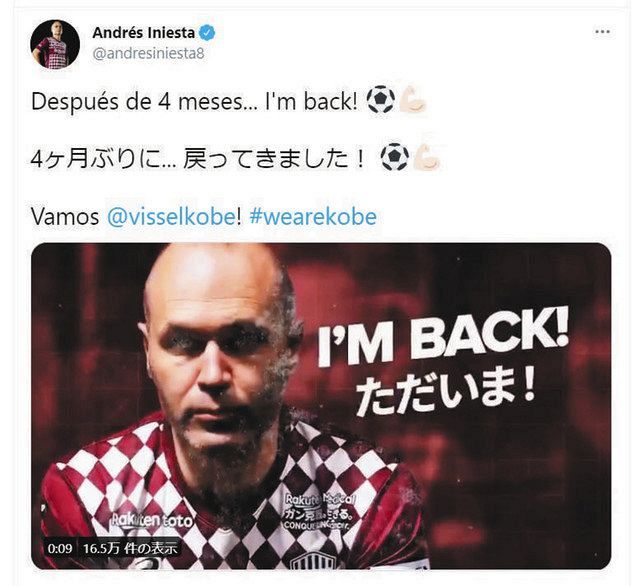Open the tweet's three-dot more menu
The image size is (640, 586).
pos(602,32)
